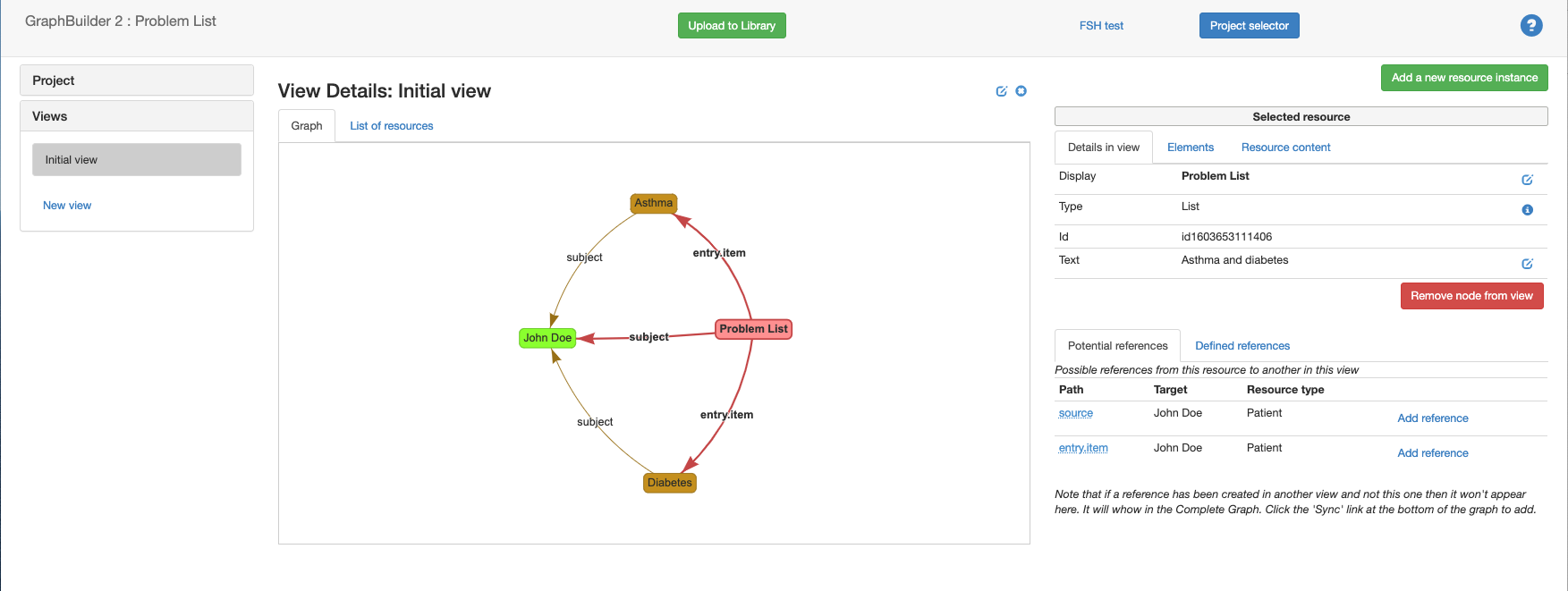
Task: Expand the Project panel header
Action: (x=137, y=80)
